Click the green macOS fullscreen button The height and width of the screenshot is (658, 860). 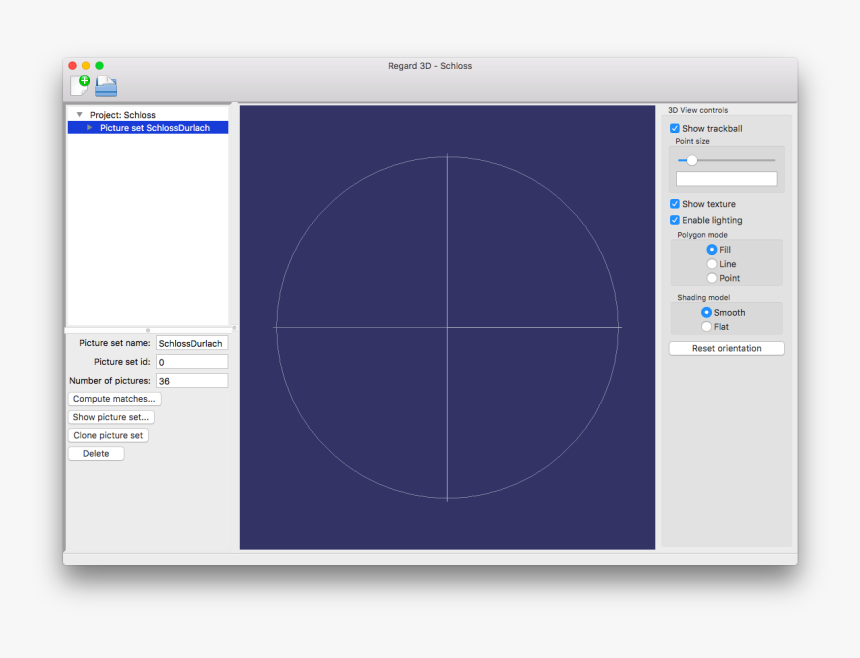99,66
